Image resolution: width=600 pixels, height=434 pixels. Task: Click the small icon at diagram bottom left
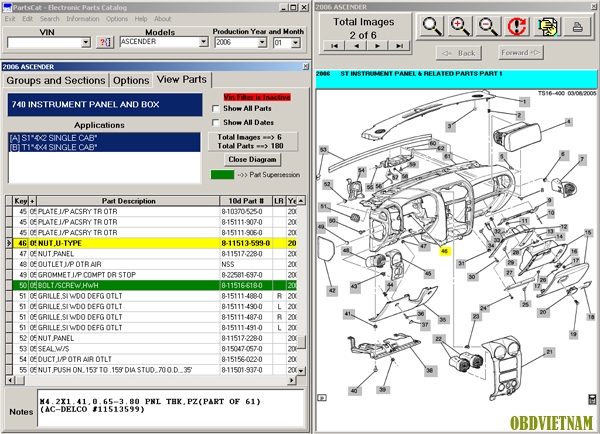pos(322,398)
